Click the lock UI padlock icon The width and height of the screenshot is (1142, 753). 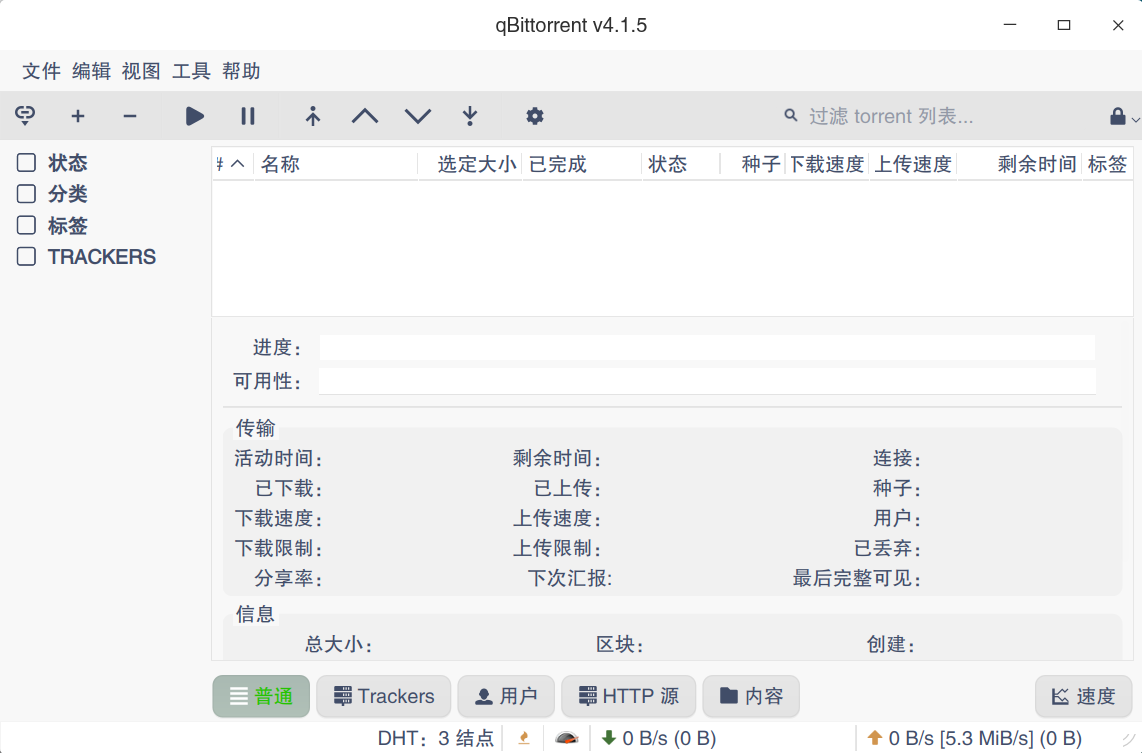tap(1117, 116)
